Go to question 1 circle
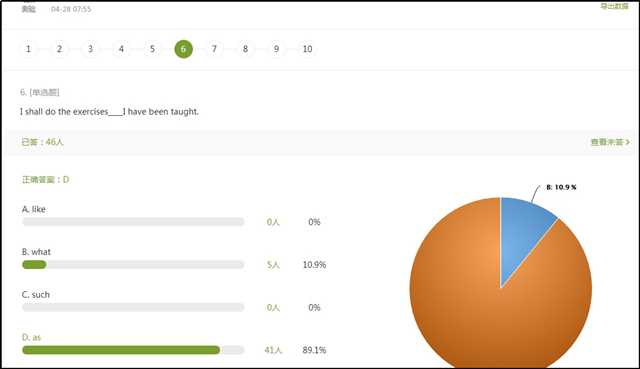Image resolution: width=640 pixels, height=369 pixels. [29, 49]
